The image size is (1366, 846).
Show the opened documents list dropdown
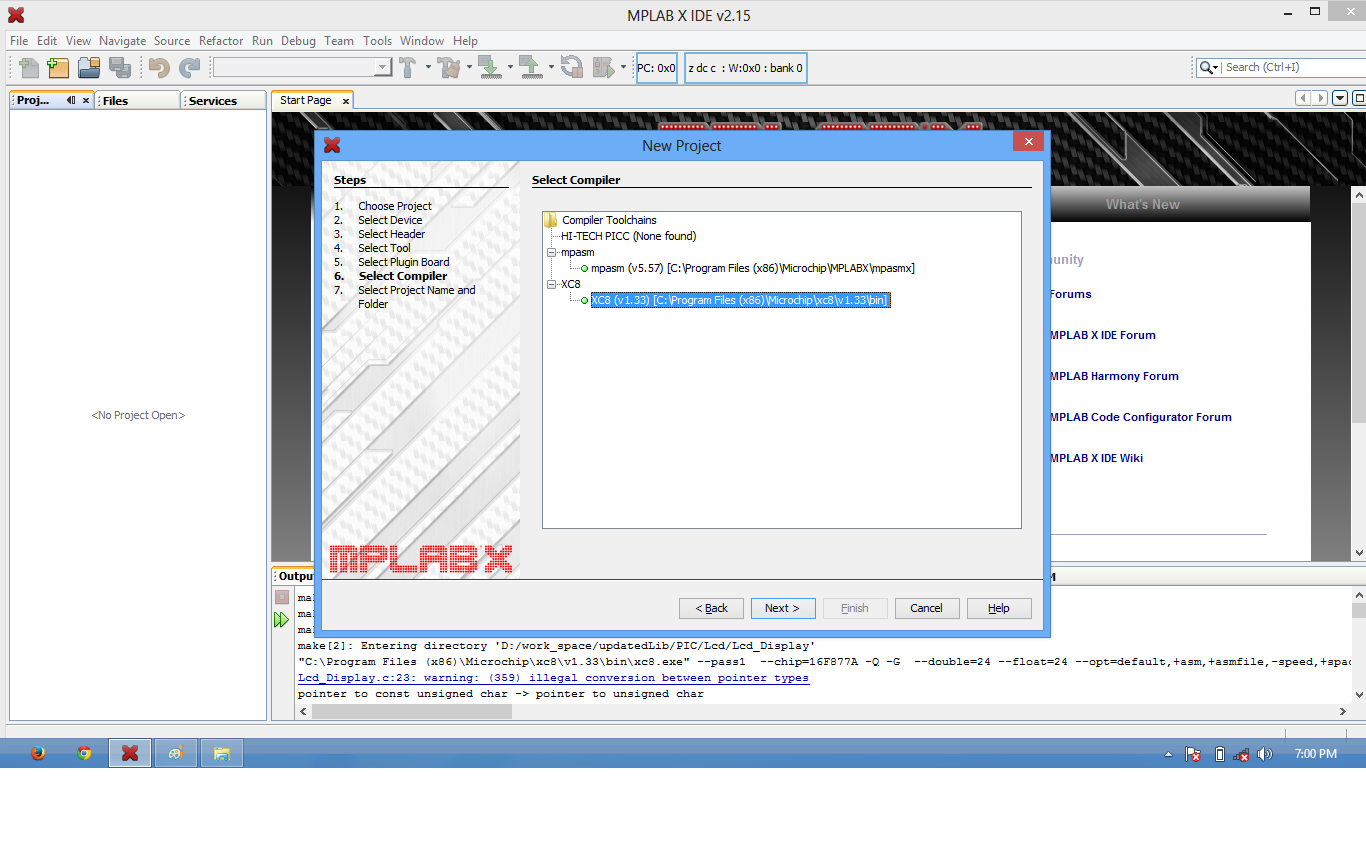click(1340, 98)
